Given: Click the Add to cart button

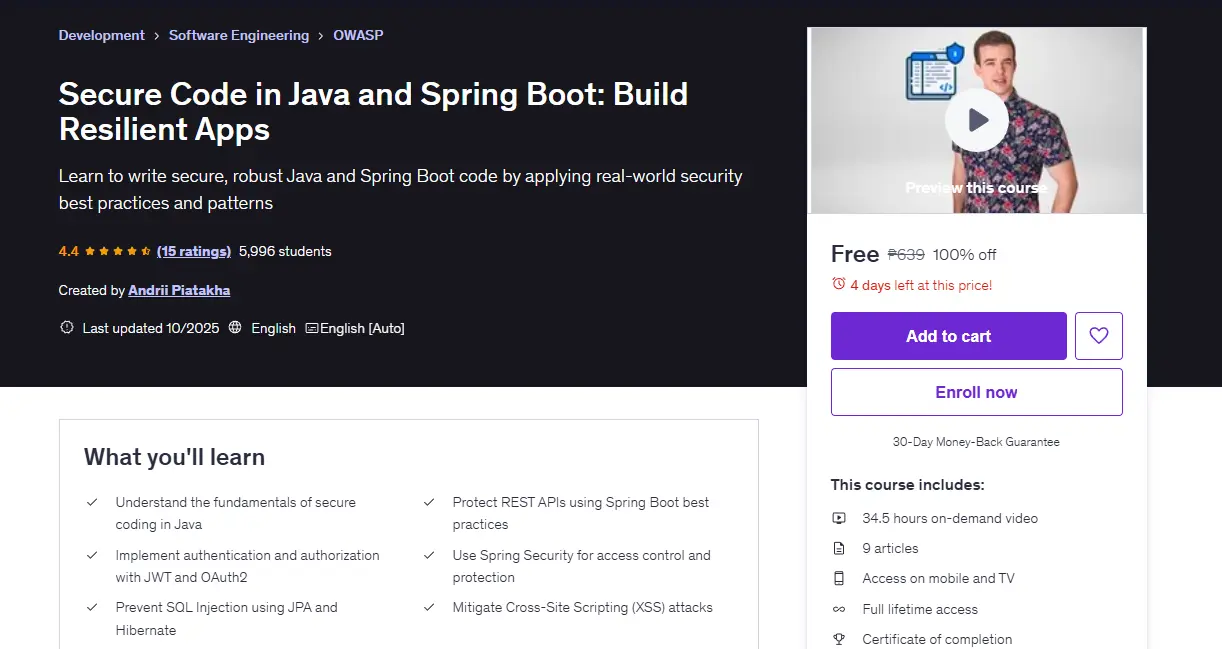Looking at the screenshot, I should point(949,336).
